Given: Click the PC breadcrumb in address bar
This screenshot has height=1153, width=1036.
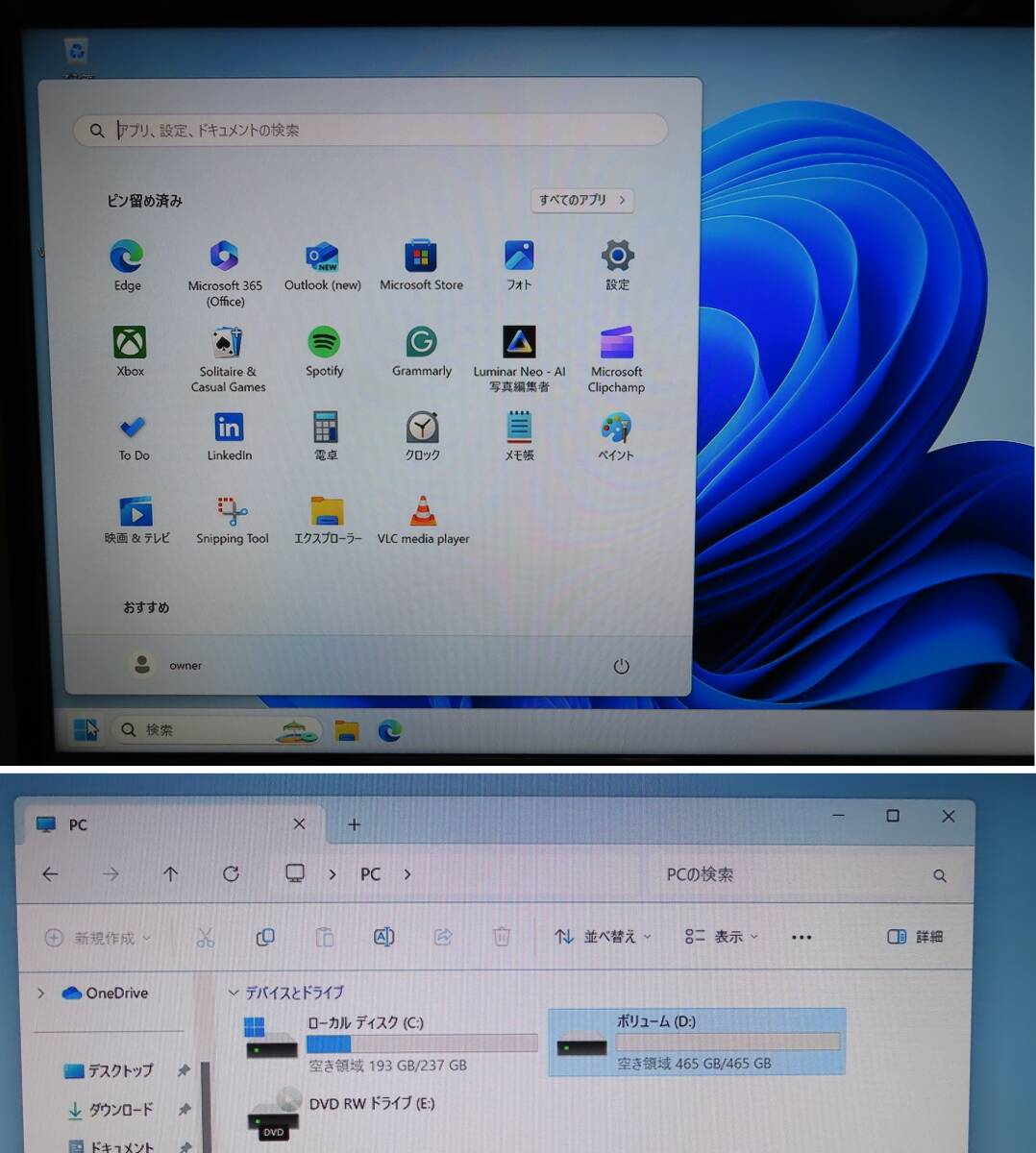Looking at the screenshot, I should pyautogui.click(x=370, y=874).
